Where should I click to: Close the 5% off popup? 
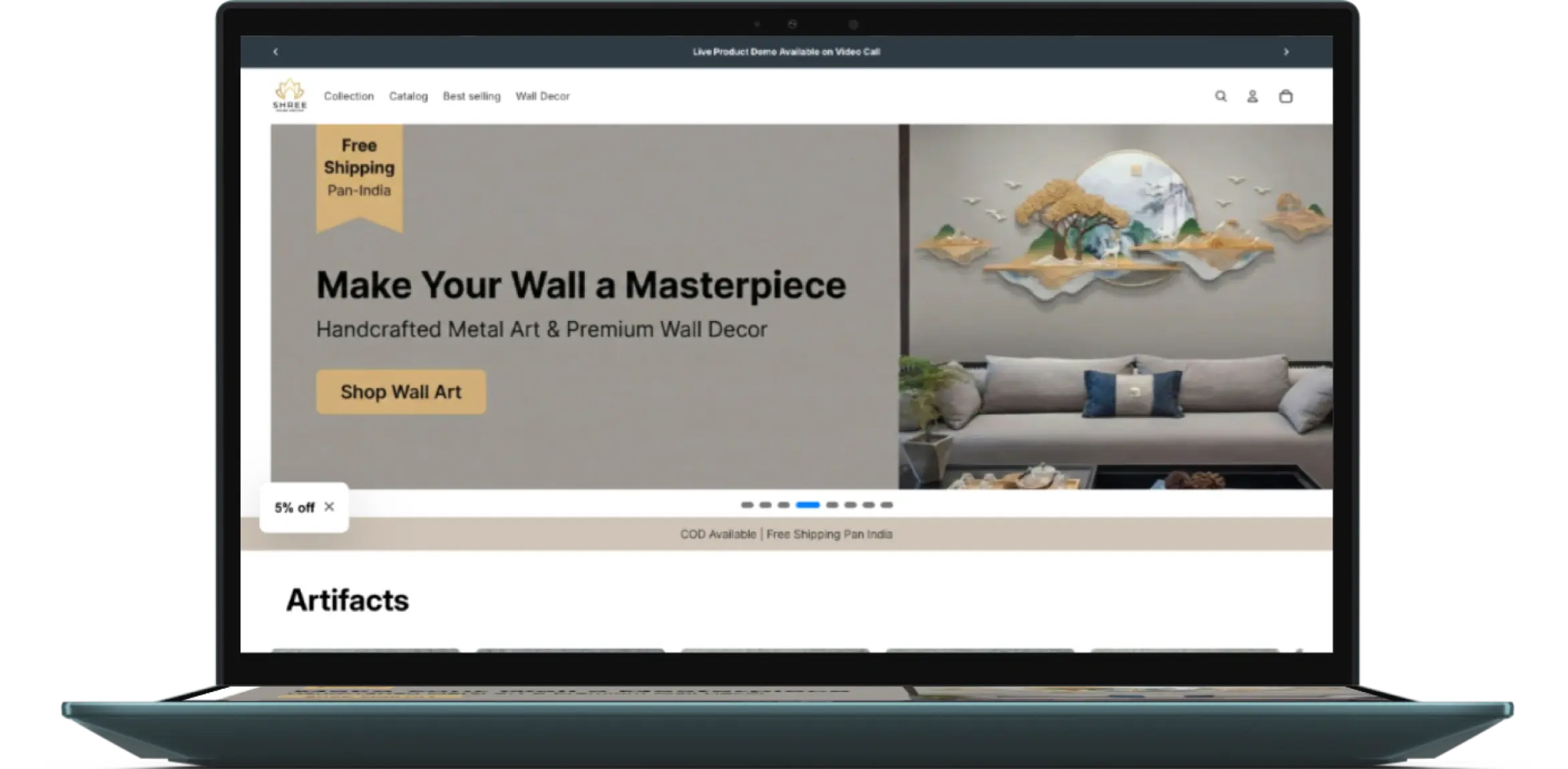tap(329, 507)
